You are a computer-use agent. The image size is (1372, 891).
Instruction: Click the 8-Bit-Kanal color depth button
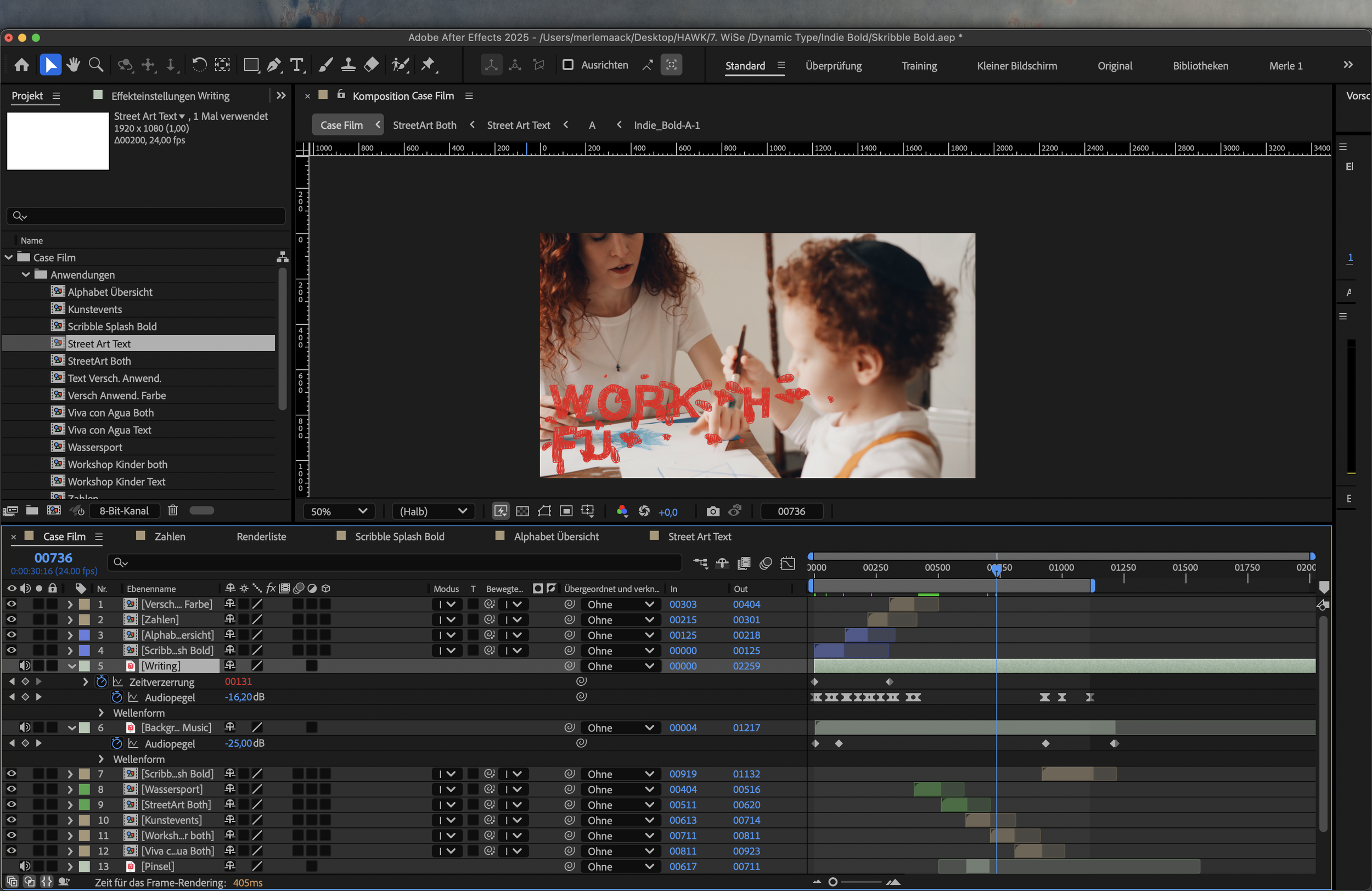[x=123, y=511]
